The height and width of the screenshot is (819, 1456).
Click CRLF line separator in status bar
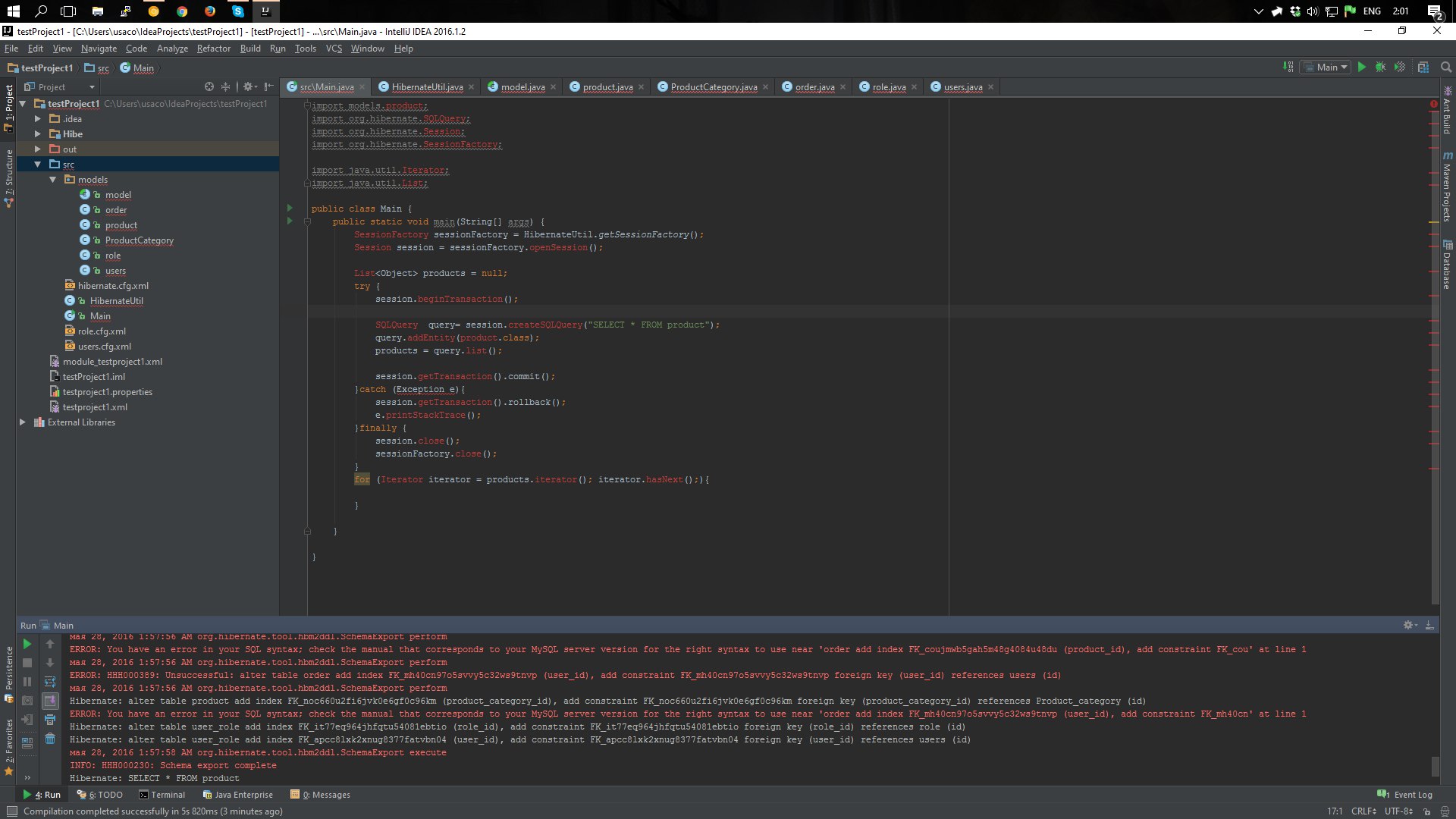coord(1363,811)
